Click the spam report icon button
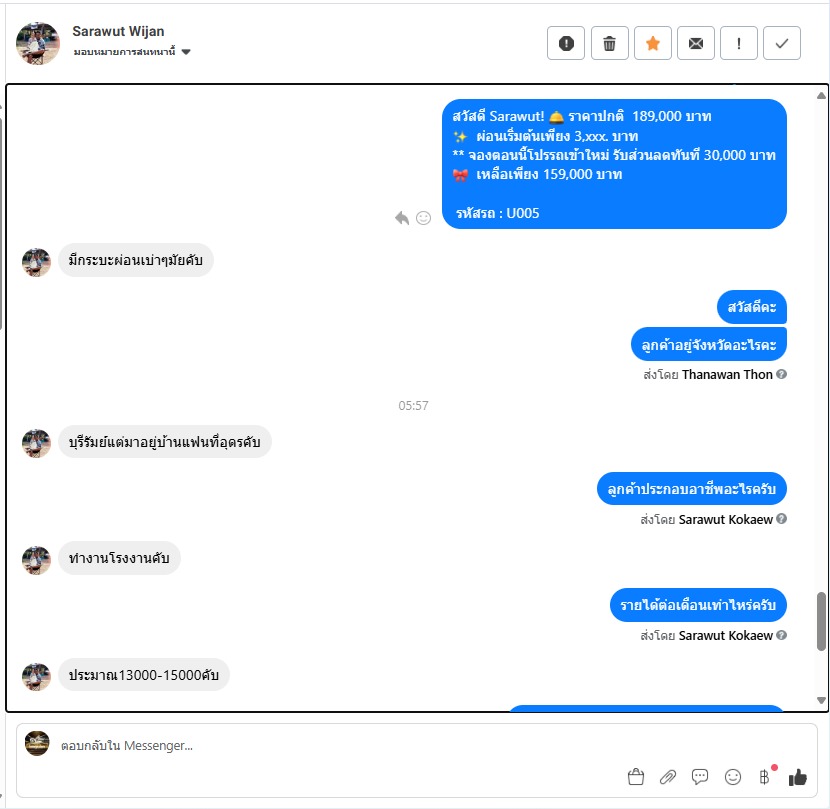 click(566, 43)
